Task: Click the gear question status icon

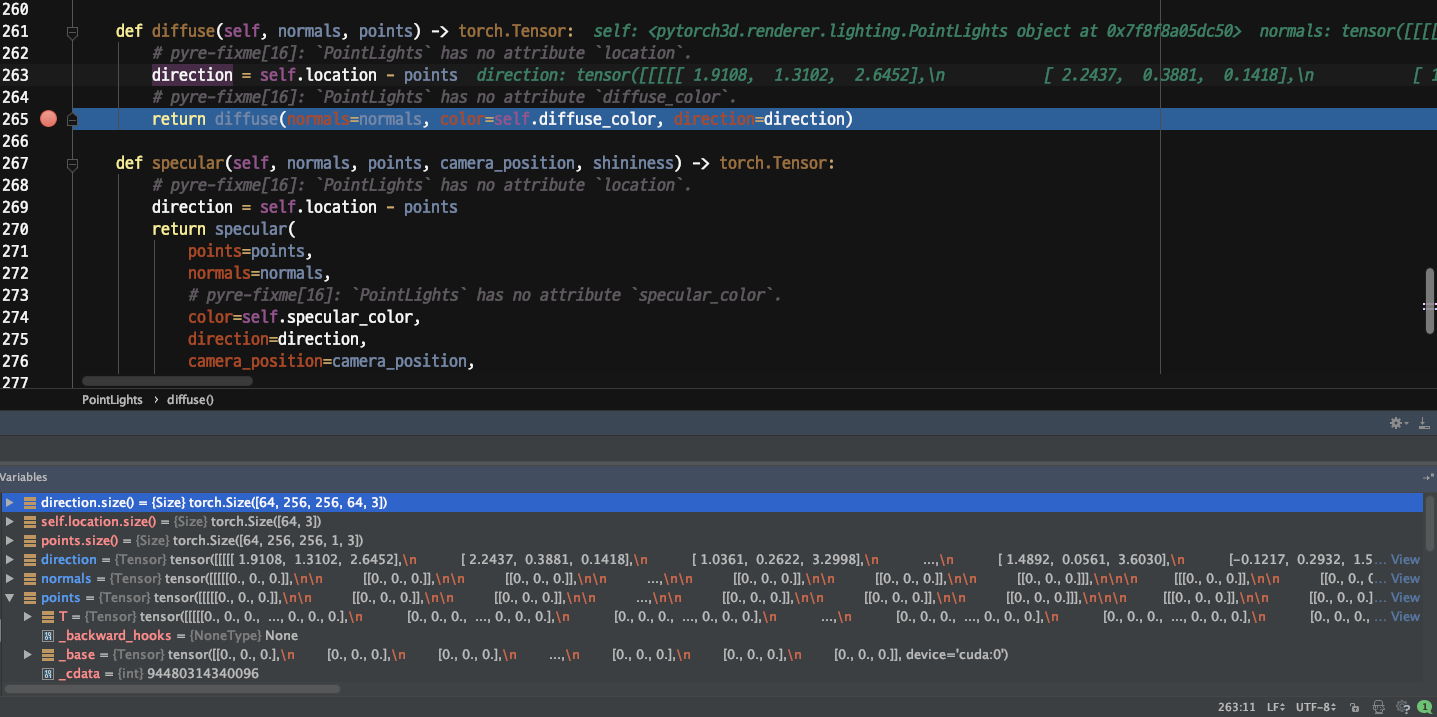Action: point(1402,707)
